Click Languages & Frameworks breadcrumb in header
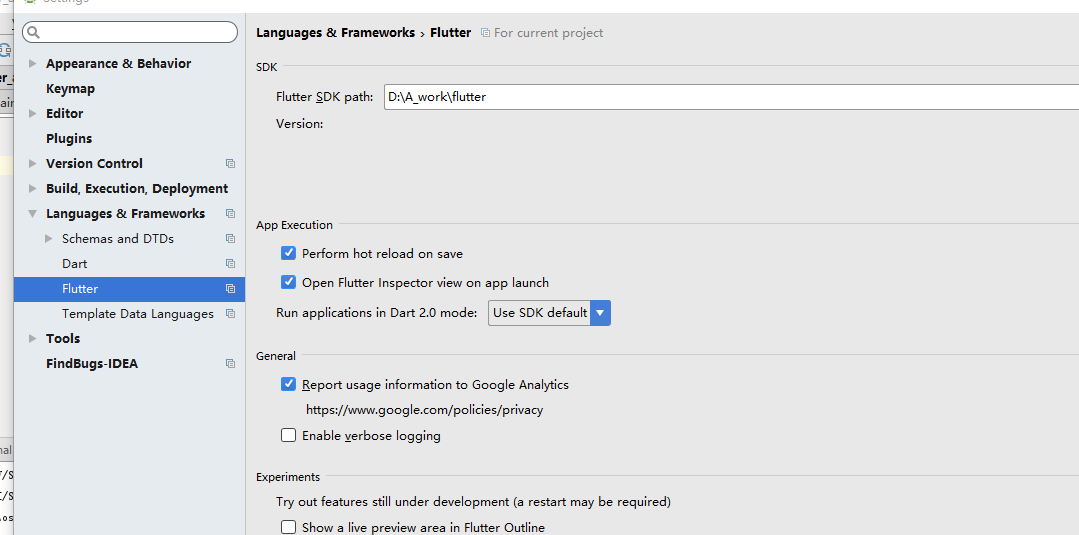This screenshot has width=1079, height=535. point(335,32)
